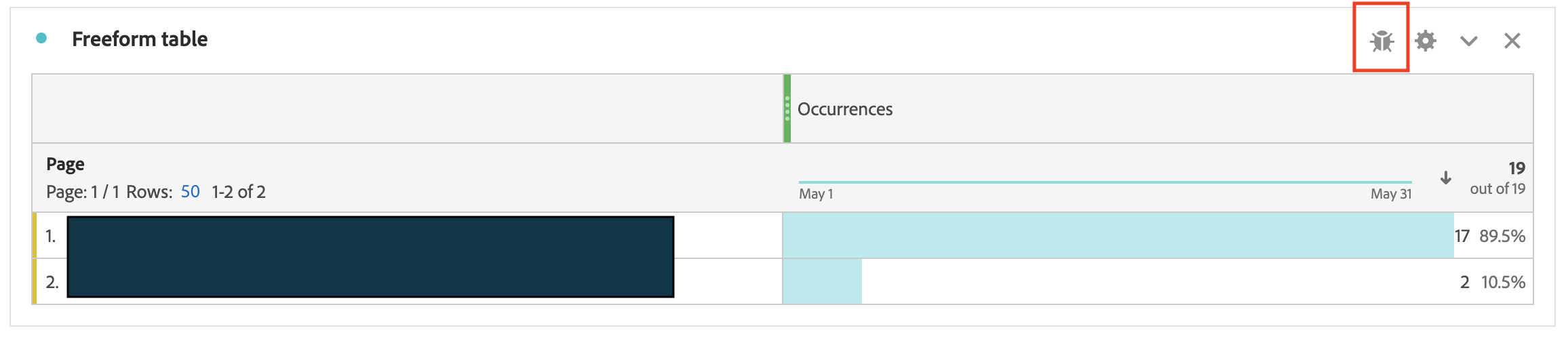Sort by the Occurrences descending arrow
Image resolution: width=1568 pixels, height=343 pixels.
pos(1446,178)
